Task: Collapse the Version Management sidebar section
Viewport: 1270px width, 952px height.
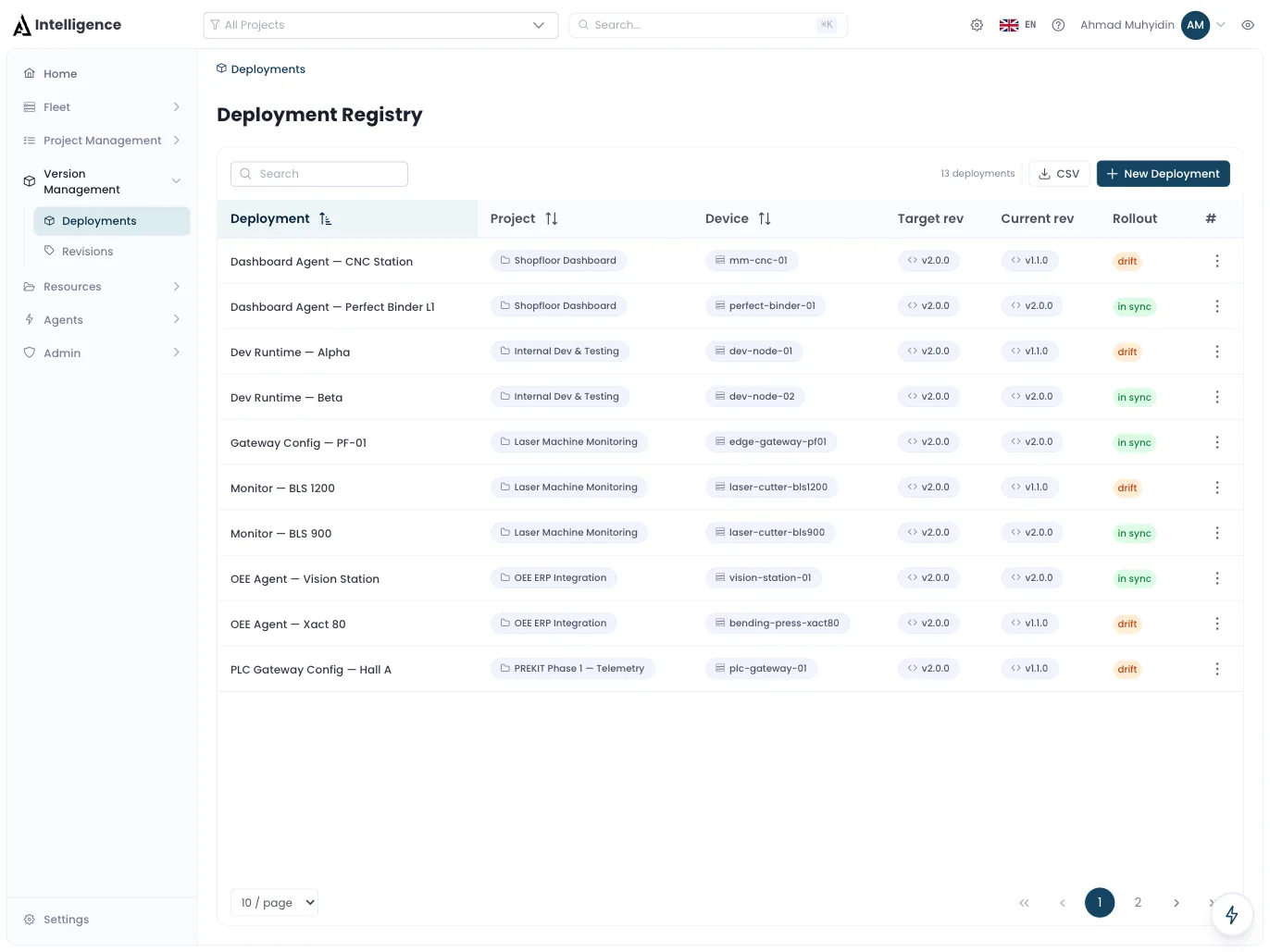Action: (x=102, y=181)
